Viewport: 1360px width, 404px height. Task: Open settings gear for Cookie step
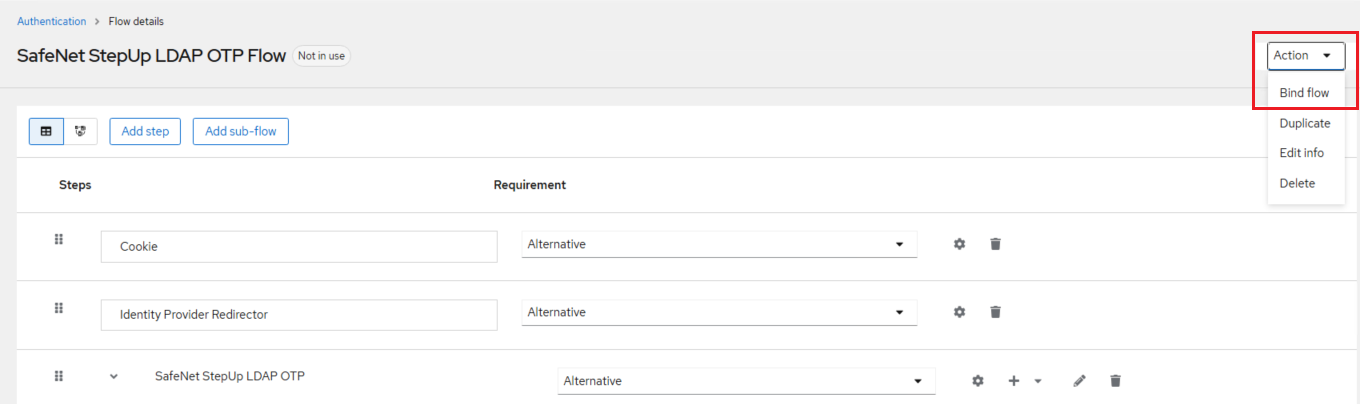[x=960, y=244]
